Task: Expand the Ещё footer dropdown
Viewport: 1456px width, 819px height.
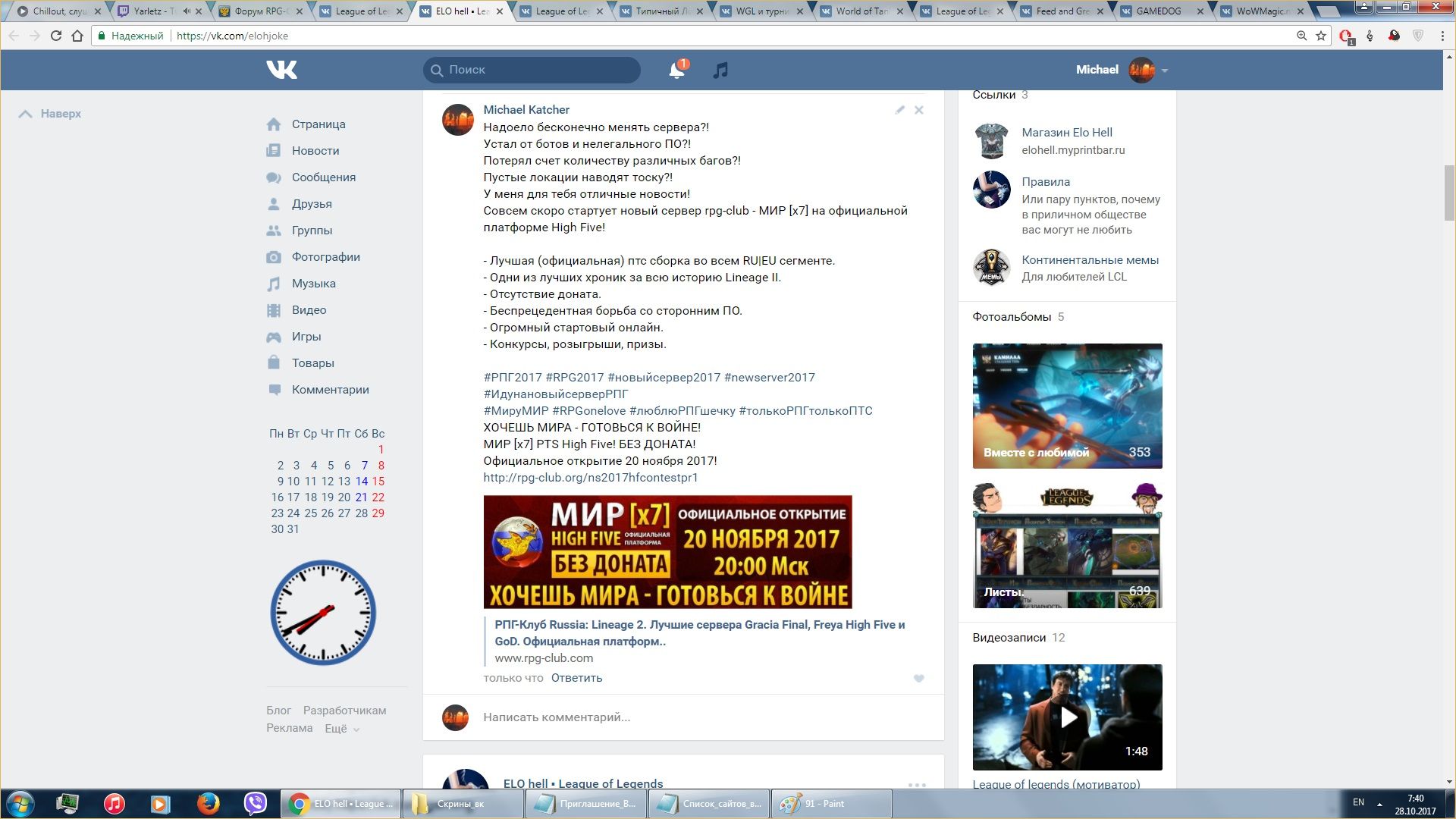Action: [341, 729]
